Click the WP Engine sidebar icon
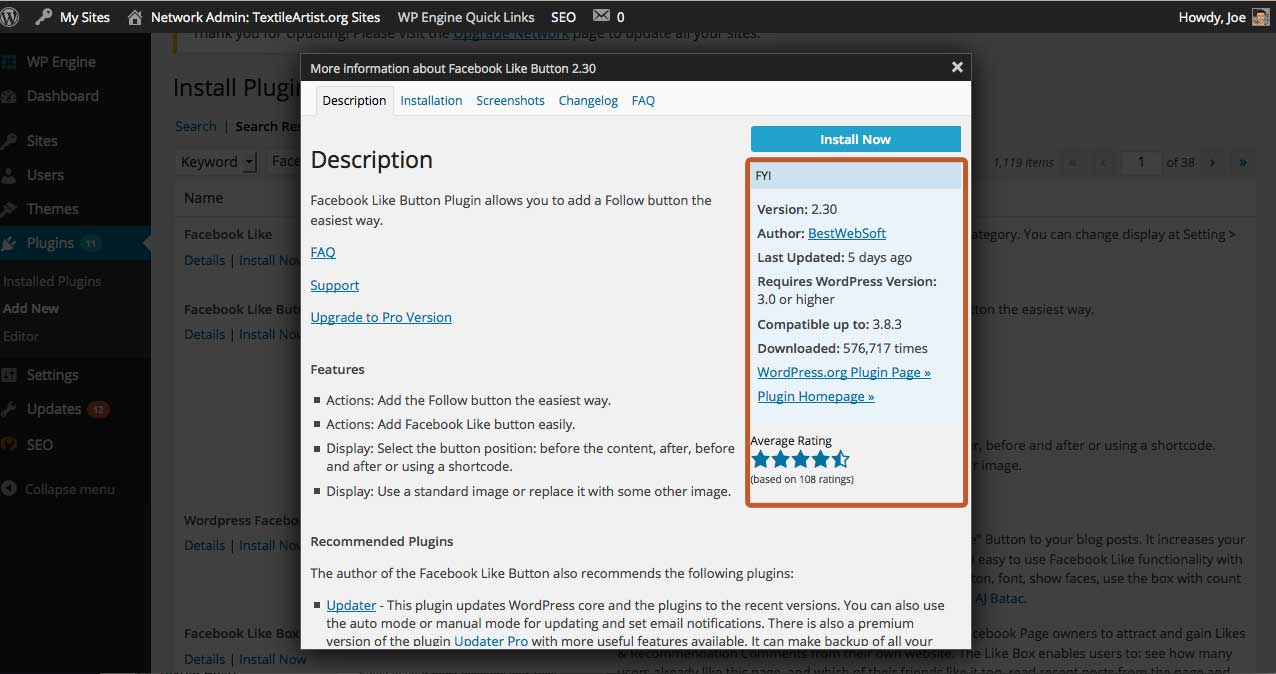This screenshot has height=674, width=1276. click(9, 62)
